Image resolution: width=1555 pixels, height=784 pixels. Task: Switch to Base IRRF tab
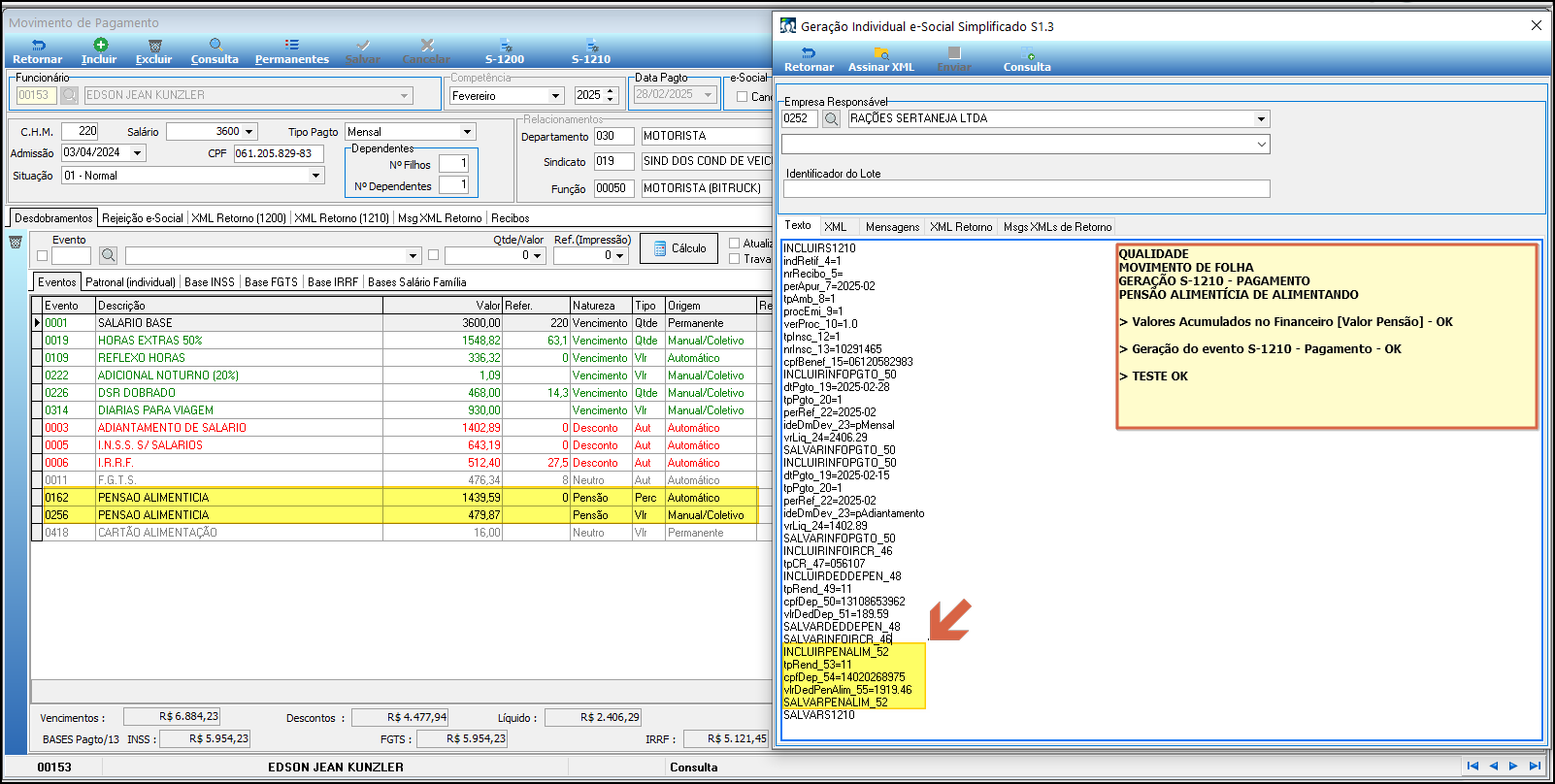click(333, 282)
